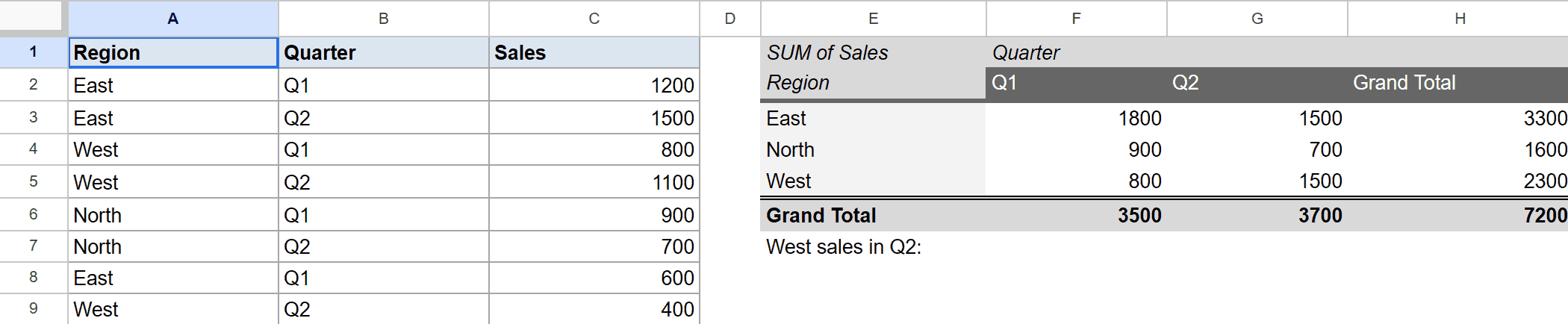Select row 9 header
This screenshot has height=324, width=1568.
[x=34, y=308]
